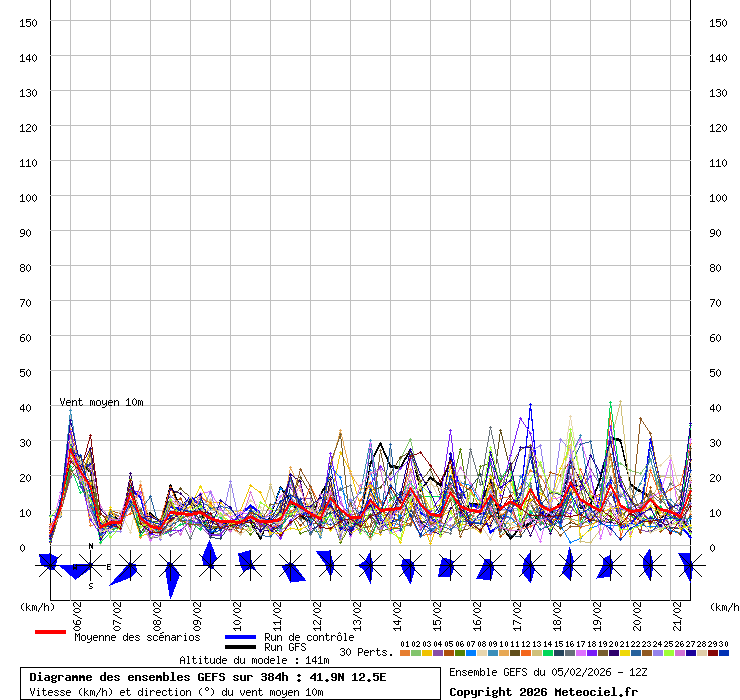The height and width of the screenshot is (700, 740).
Task: Click the first wind rose left of the compass
Action: pos(49,565)
